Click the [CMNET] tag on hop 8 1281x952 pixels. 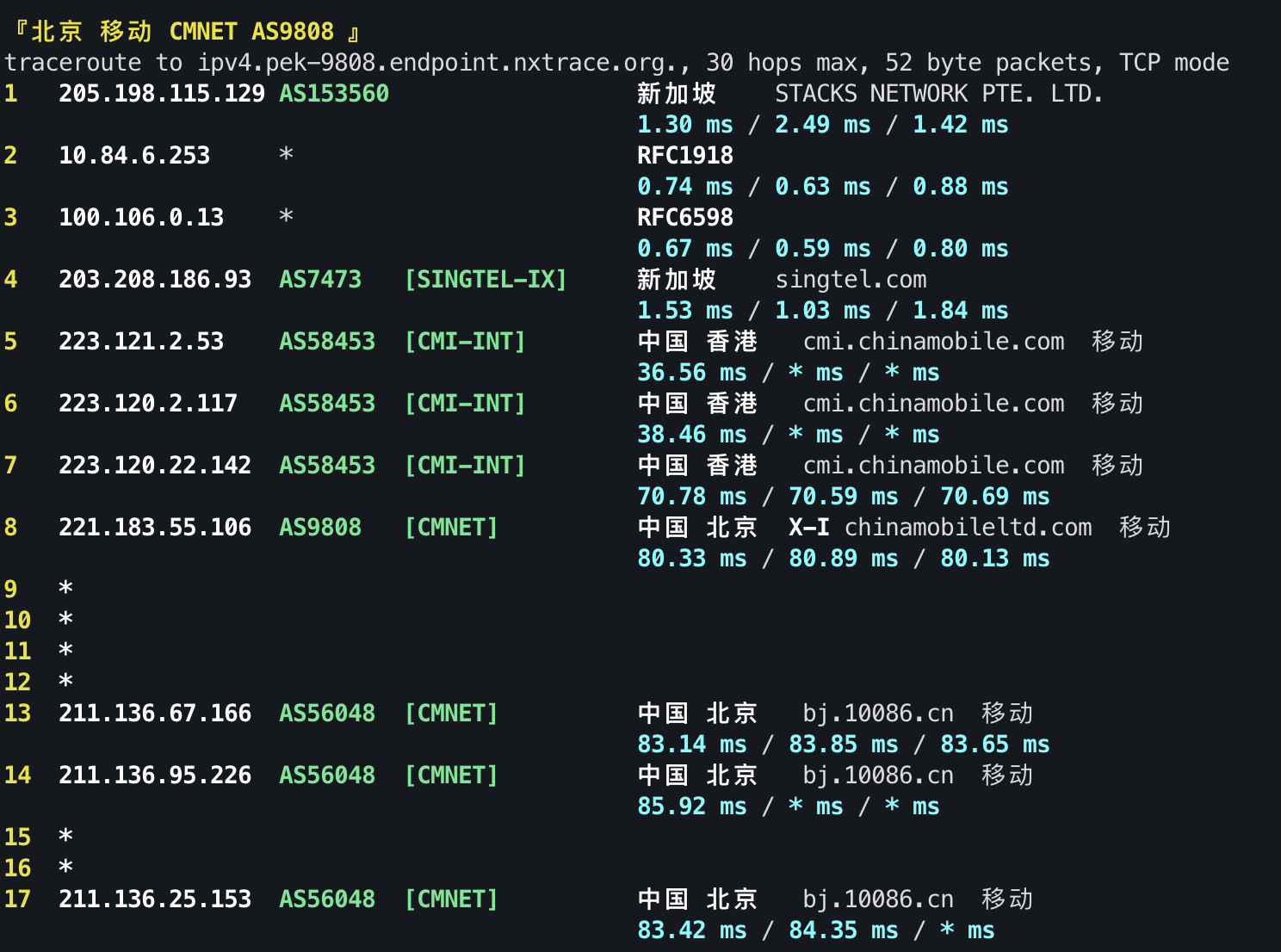pyautogui.click(x=451, y=528)
